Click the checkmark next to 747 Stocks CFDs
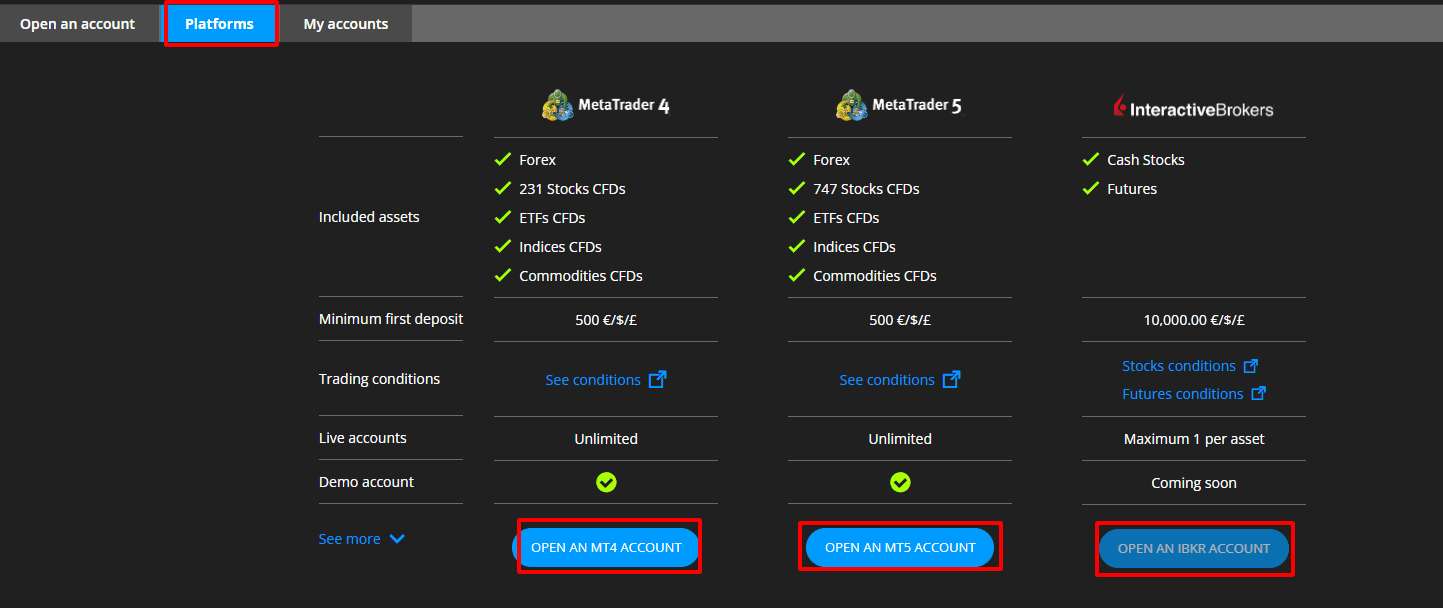 pos(797,188)
